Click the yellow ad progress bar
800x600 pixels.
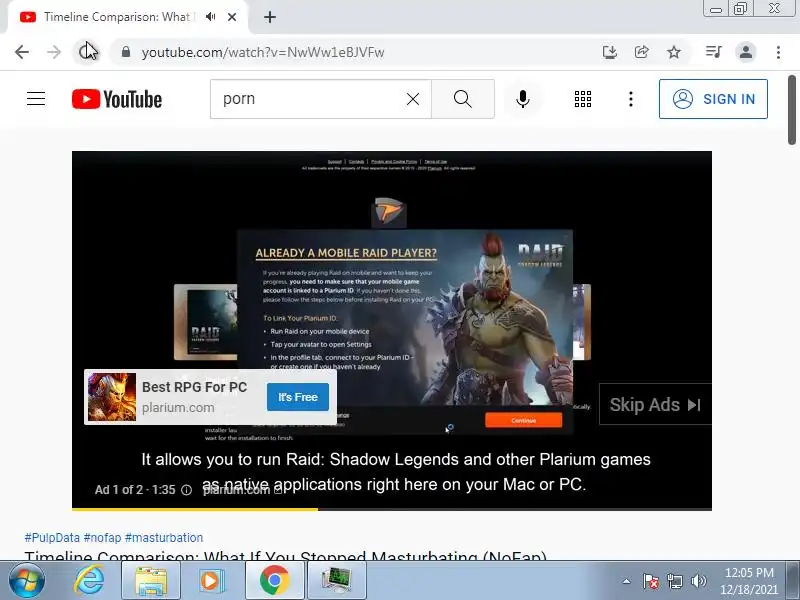point(195,509)
